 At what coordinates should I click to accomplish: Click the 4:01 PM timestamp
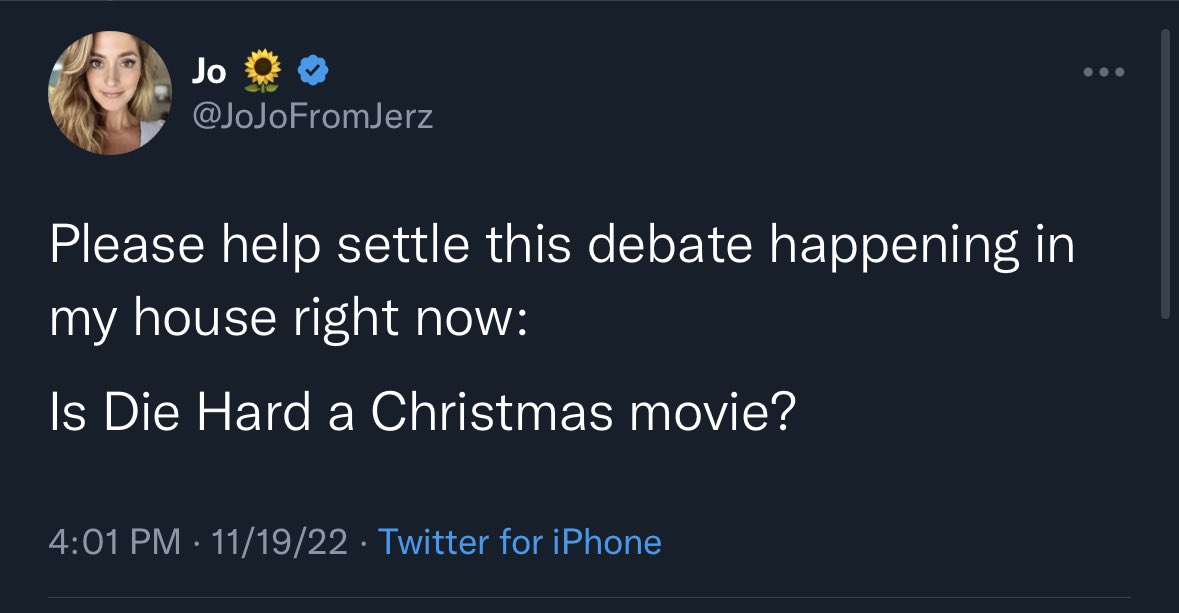tap(115, 542)
